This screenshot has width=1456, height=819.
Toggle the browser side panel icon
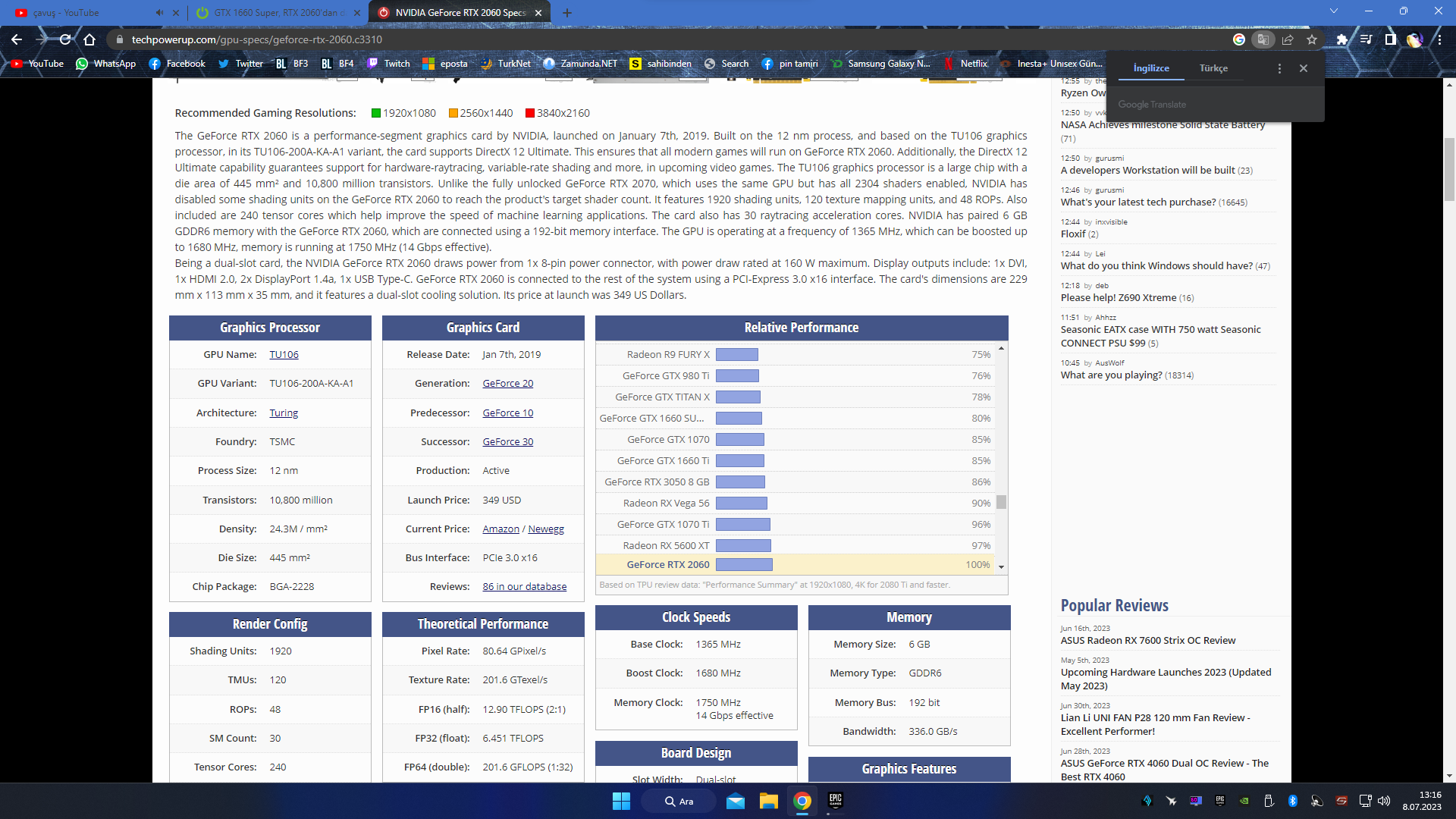click(1390, 39)
